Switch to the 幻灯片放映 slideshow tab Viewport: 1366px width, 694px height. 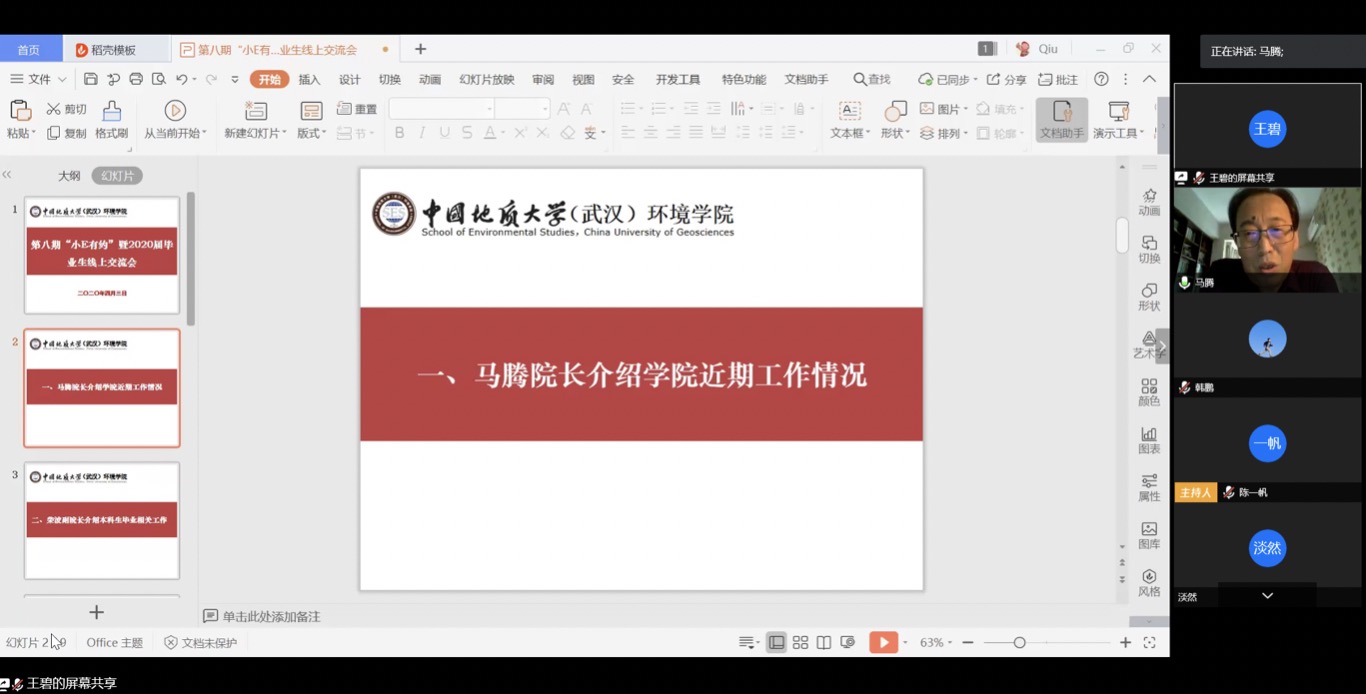(486, 80)
